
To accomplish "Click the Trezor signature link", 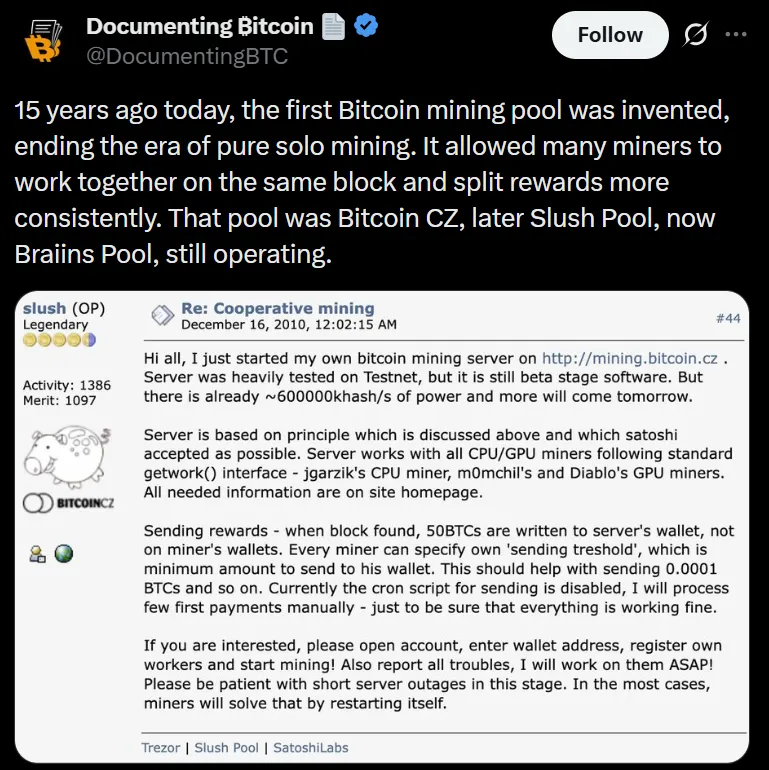I will (x=162, y=747).
